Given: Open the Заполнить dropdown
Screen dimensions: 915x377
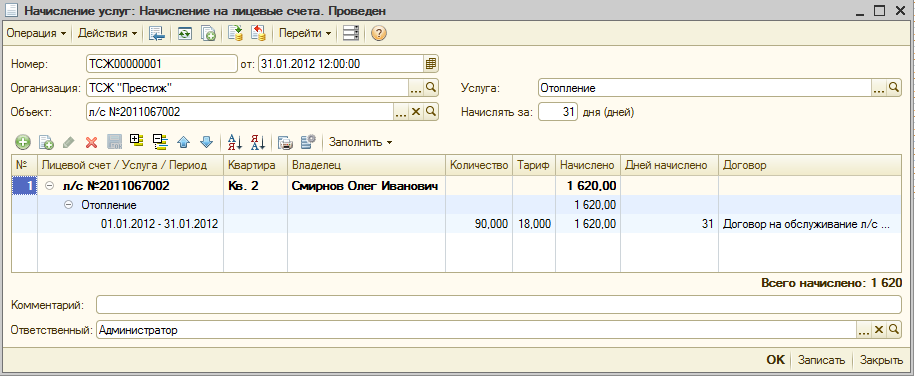Looking at the screenshot, I should pos(361,142).
